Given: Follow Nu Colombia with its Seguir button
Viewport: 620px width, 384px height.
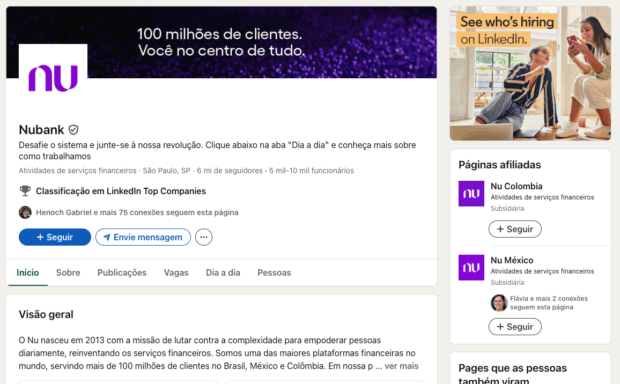Looking at the screenshot, I should click(x=515, y=229).
